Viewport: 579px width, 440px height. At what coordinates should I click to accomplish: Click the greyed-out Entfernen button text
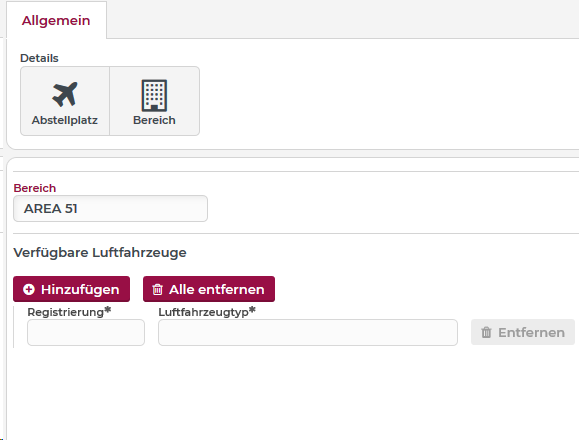pos(531,333)
